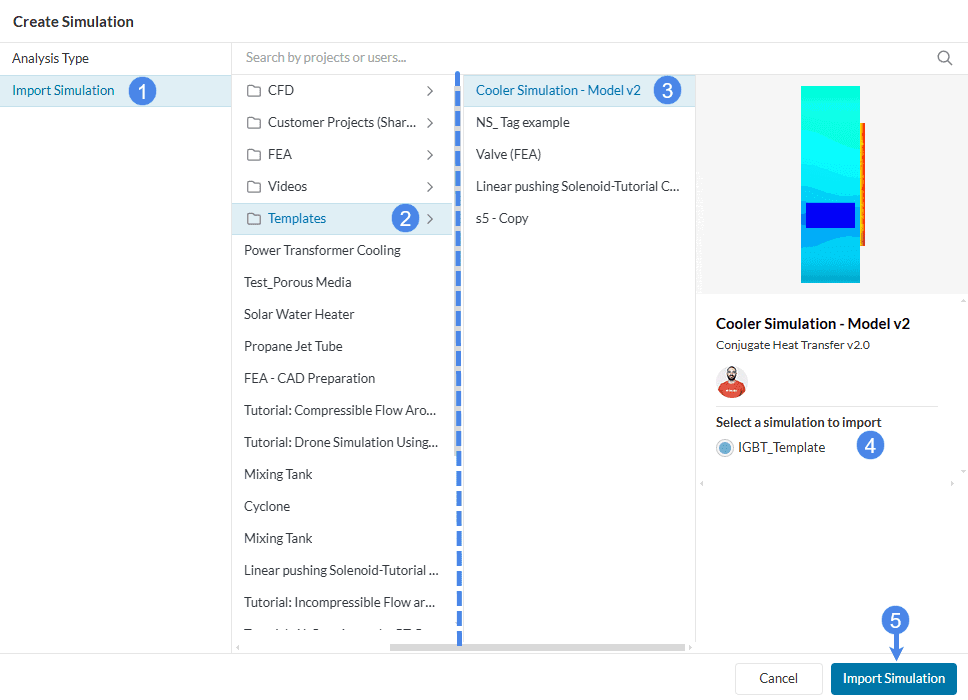Click the Import Simulation button
The height and width of the screenshot is (700, 968).
pyautogui.click(x=893, y=679)
